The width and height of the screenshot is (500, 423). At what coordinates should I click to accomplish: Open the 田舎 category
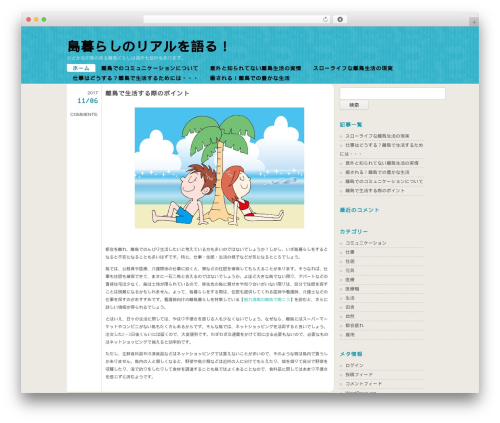tap(350, 307)
